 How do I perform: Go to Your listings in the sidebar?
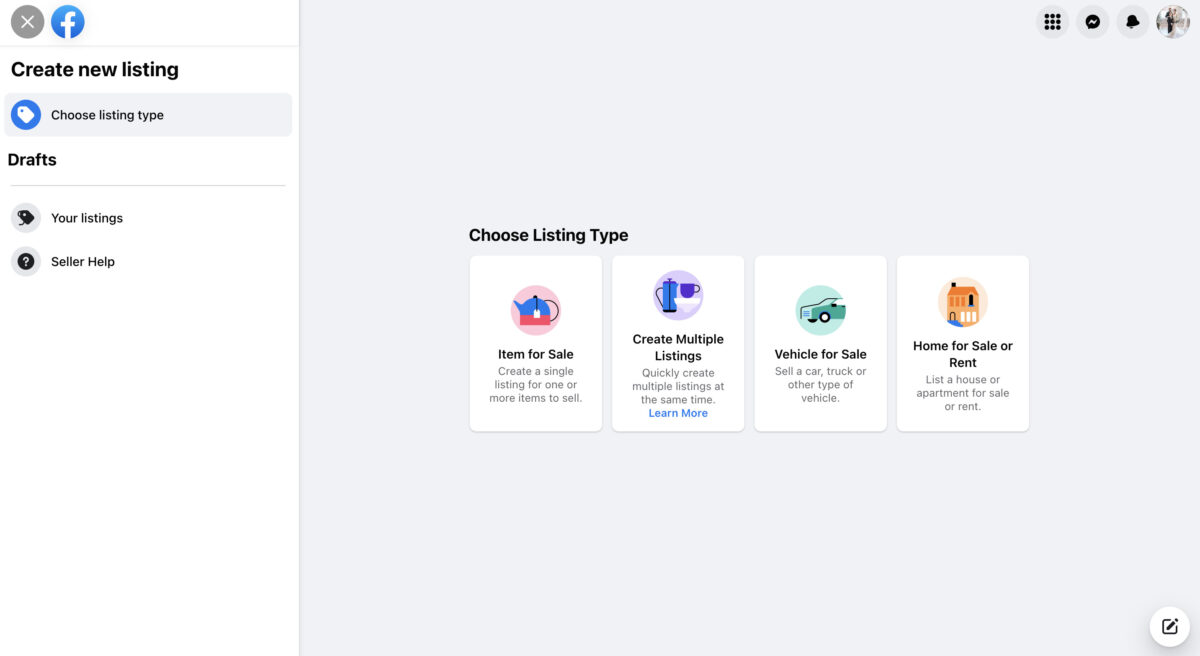[87, 217]
